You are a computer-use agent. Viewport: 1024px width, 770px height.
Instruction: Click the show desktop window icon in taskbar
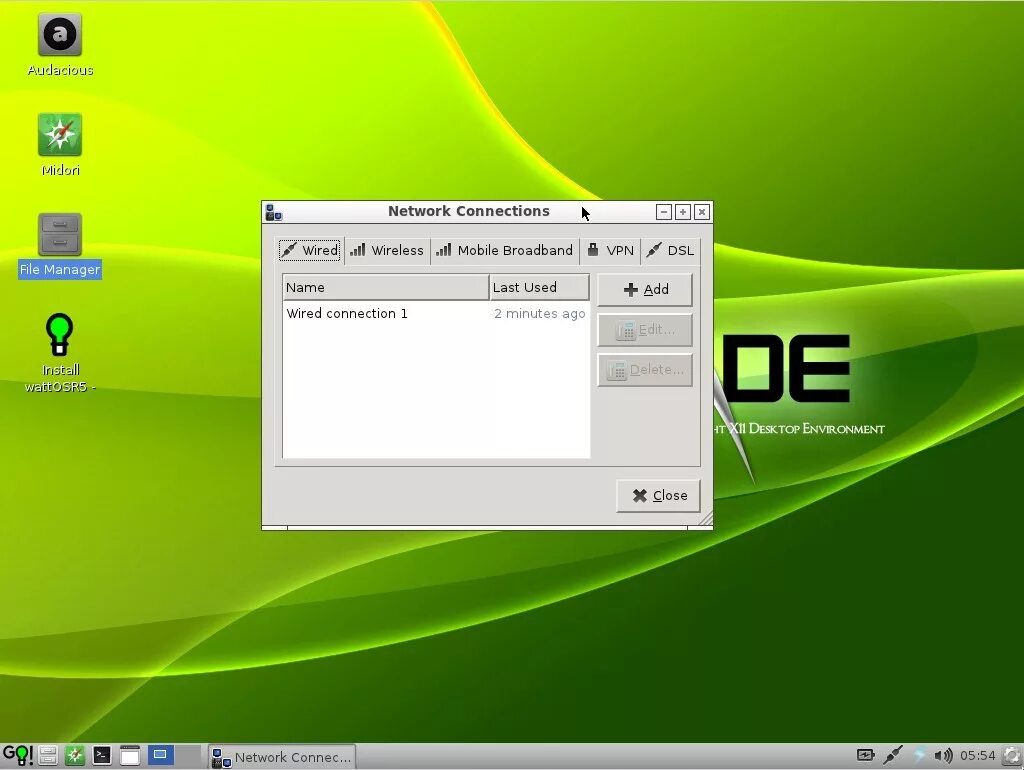[129, 756]
